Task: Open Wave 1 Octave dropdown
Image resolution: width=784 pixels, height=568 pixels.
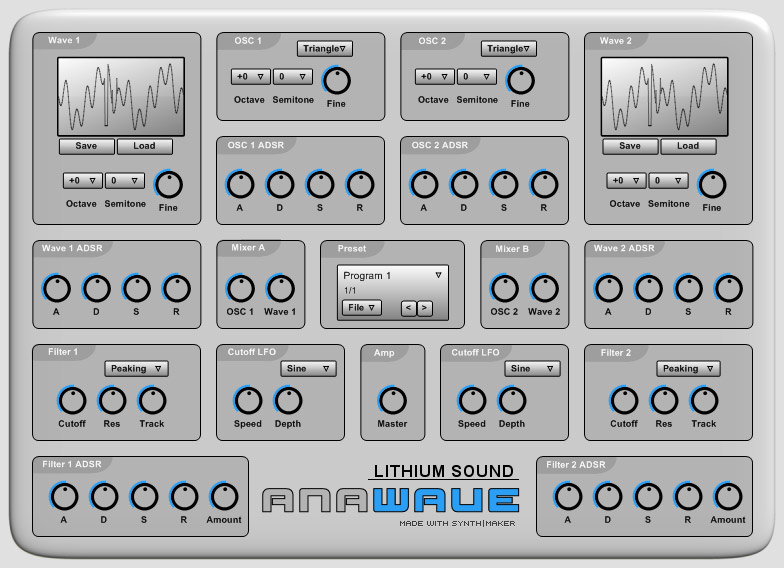Action: tap(82, 180)
